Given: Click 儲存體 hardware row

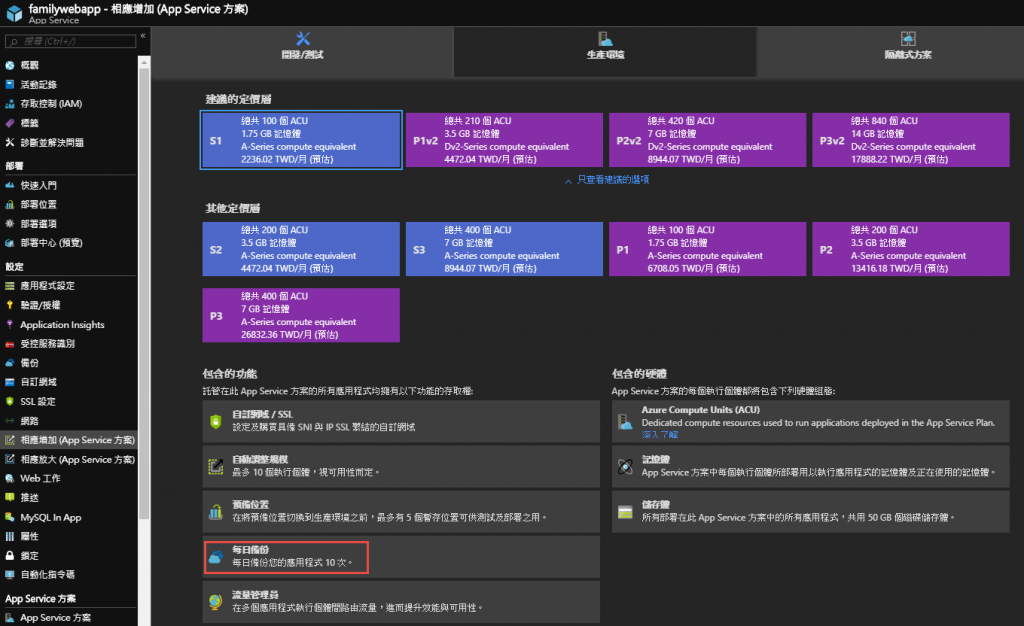Looking at the screenshot, I should 810,511.
